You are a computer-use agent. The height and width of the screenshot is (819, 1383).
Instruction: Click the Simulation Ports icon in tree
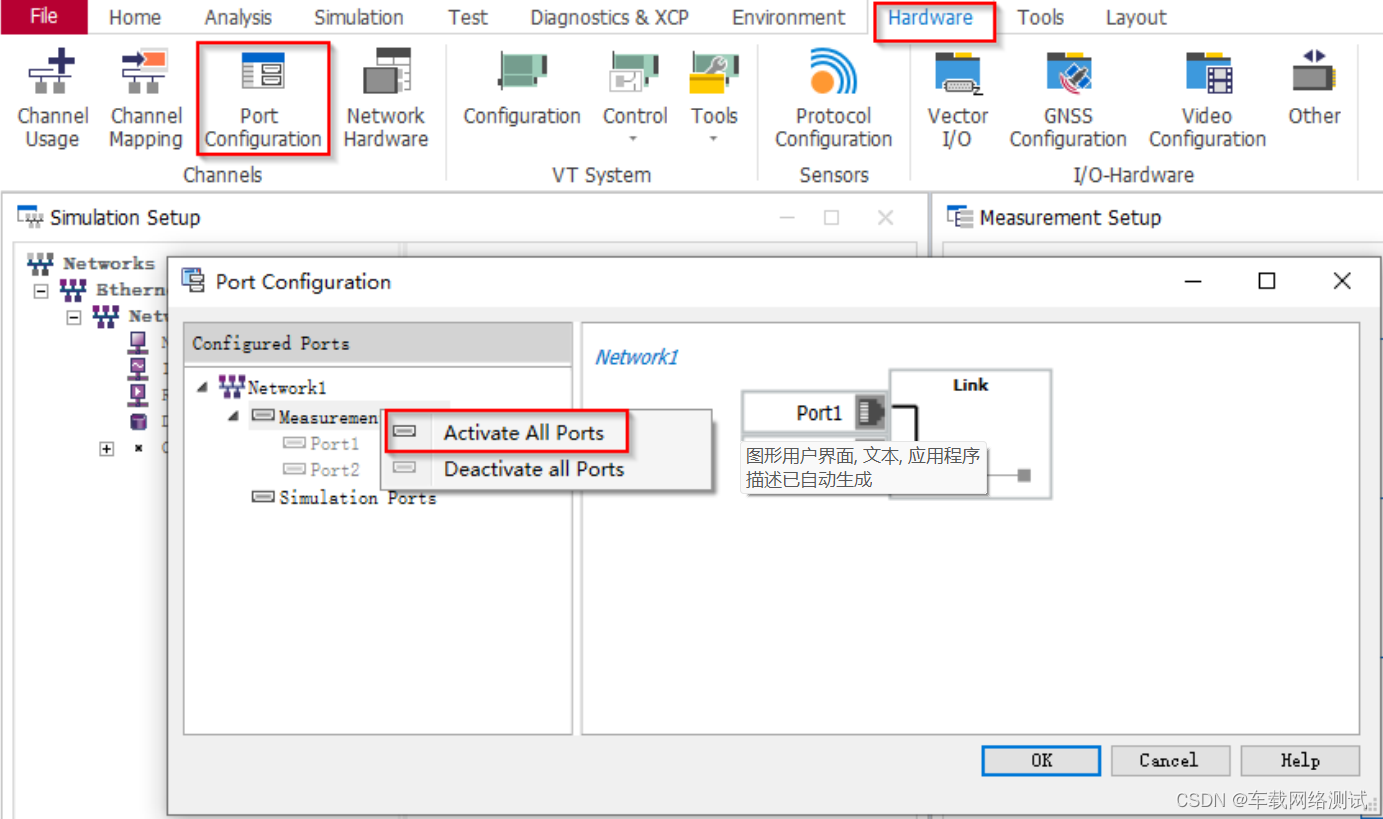point(263,497)
